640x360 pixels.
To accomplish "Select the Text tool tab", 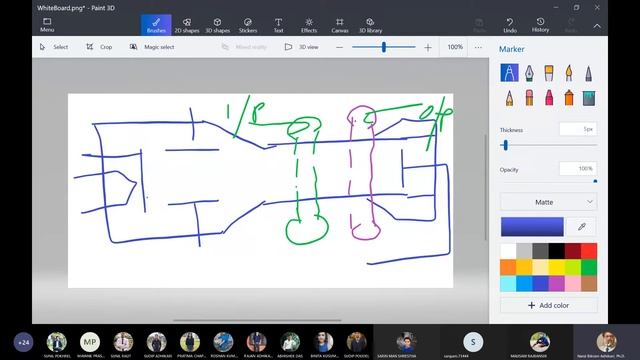I will pos(278,25).
